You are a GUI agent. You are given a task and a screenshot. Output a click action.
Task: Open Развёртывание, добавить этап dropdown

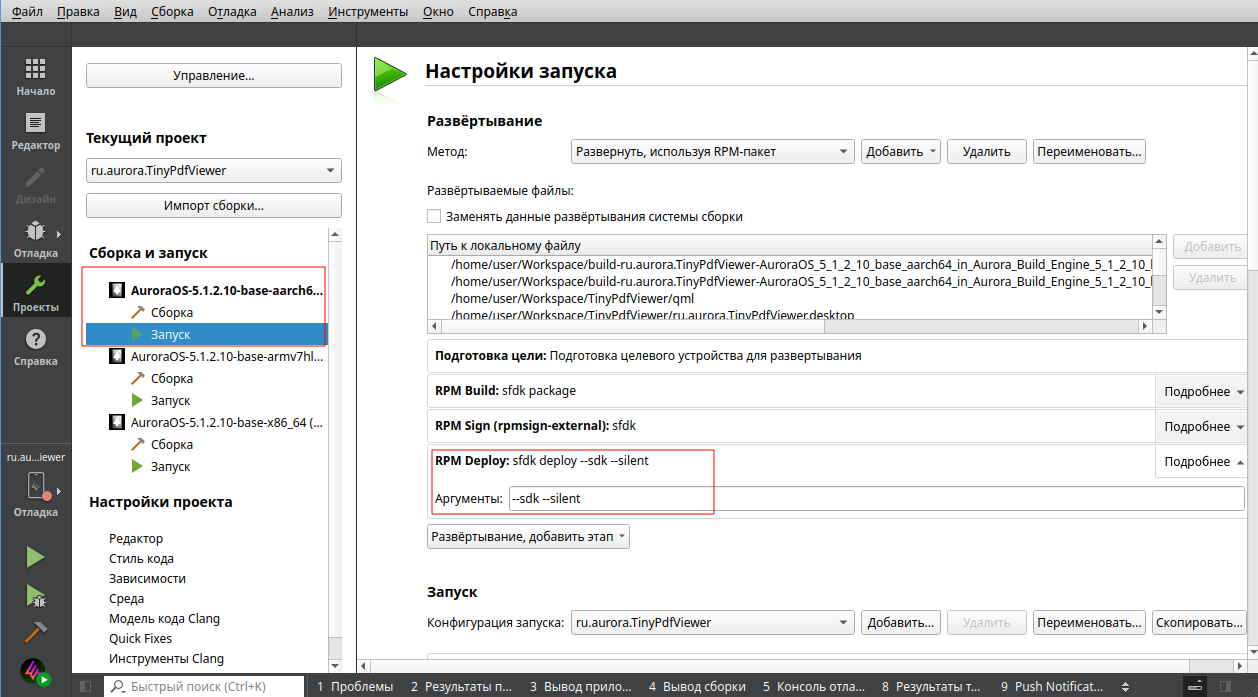click(x=528, y=537)
